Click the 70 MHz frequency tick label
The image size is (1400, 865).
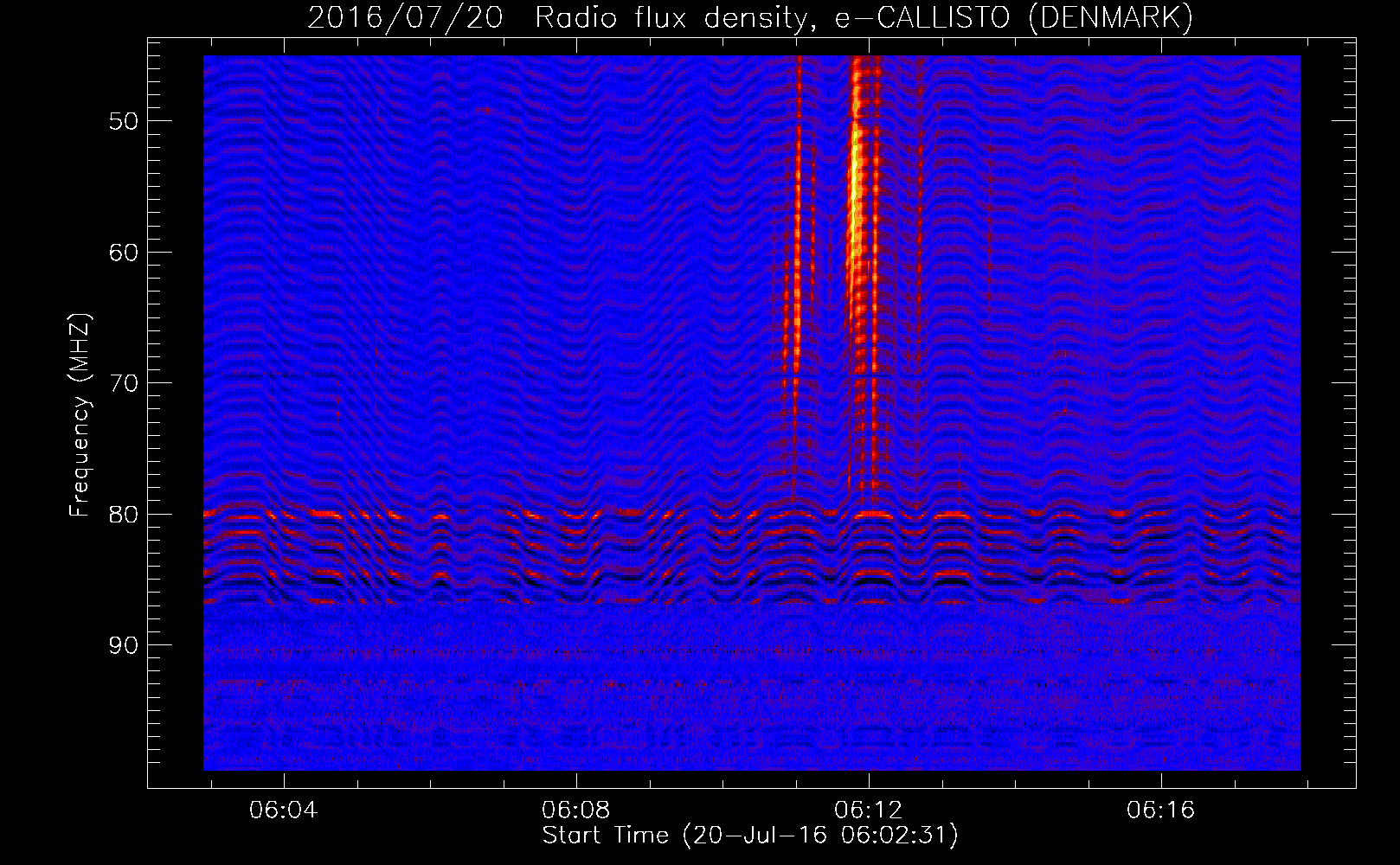(x=123, y=383)
